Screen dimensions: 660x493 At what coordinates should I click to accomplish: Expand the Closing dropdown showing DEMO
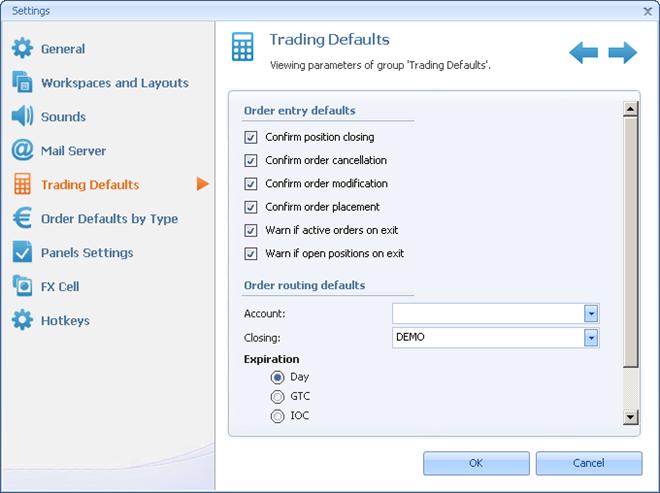(591, 338)
